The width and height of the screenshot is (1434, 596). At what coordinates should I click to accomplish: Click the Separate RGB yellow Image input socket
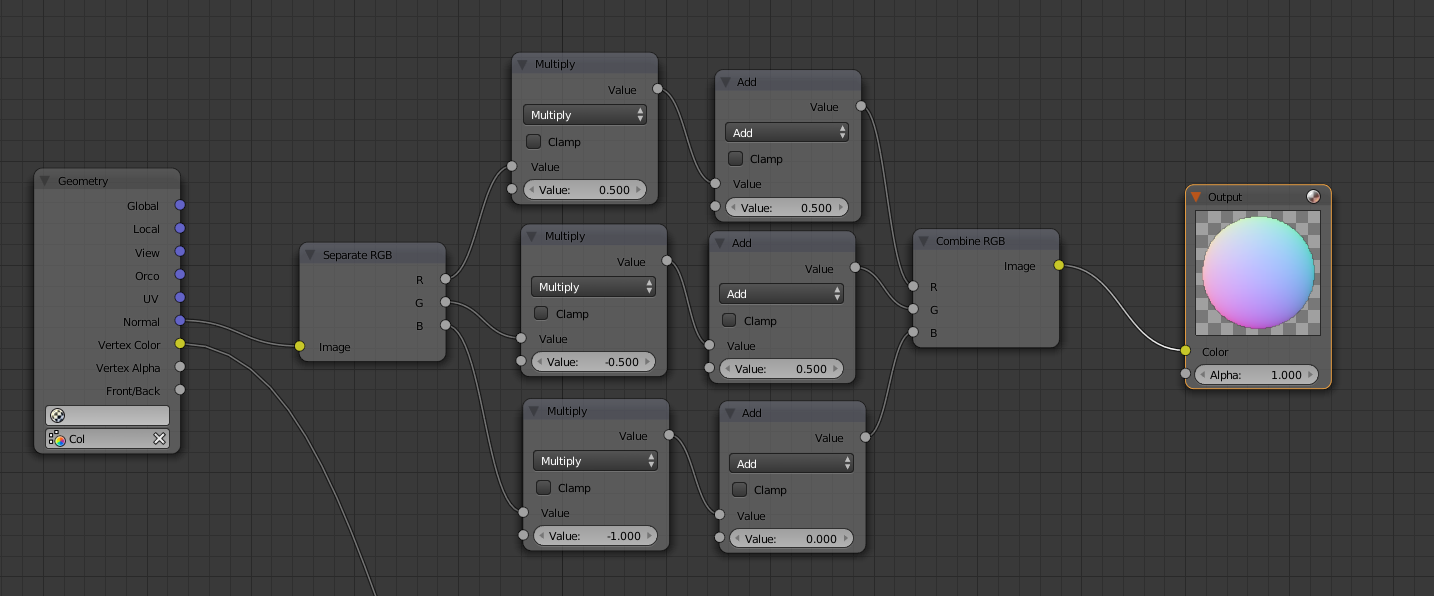pyautogui.click(x=300, y=346)
